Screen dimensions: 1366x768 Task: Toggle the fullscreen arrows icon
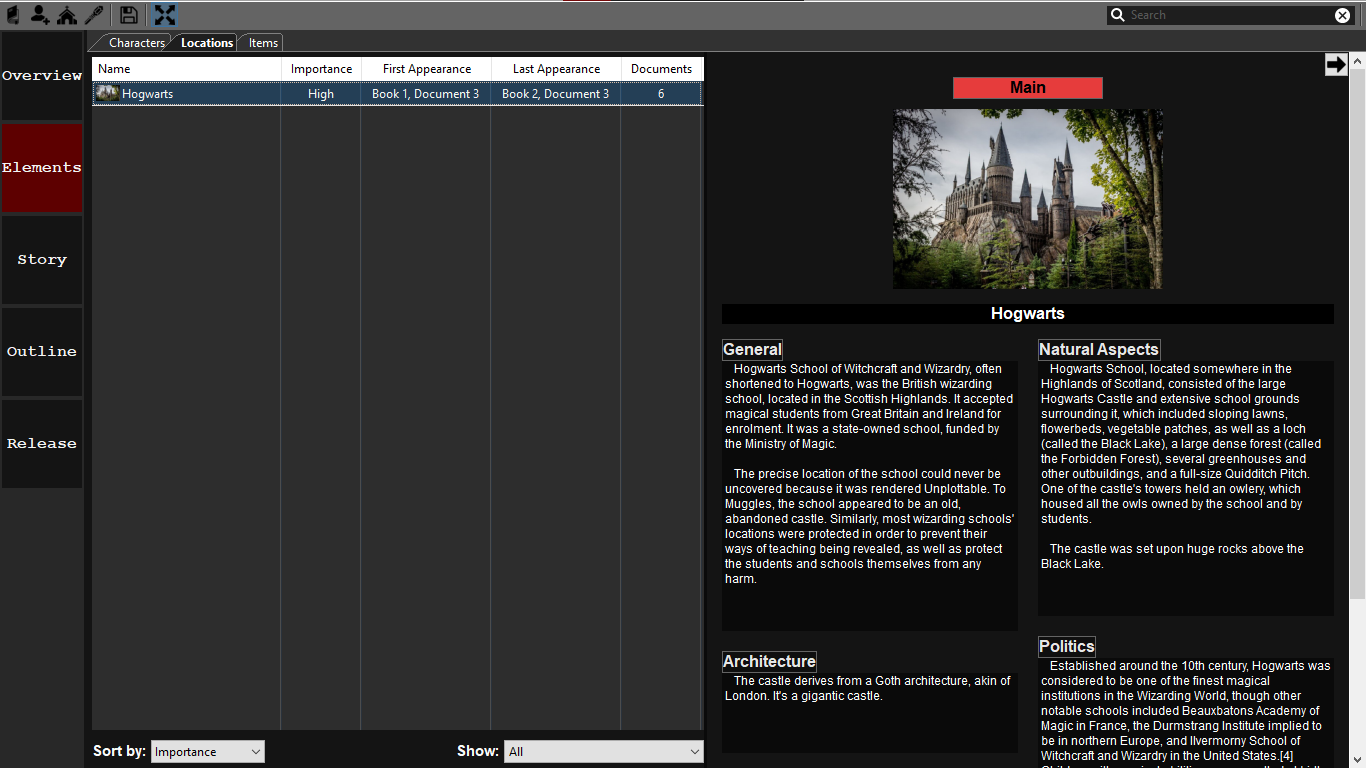coord(165,15)
